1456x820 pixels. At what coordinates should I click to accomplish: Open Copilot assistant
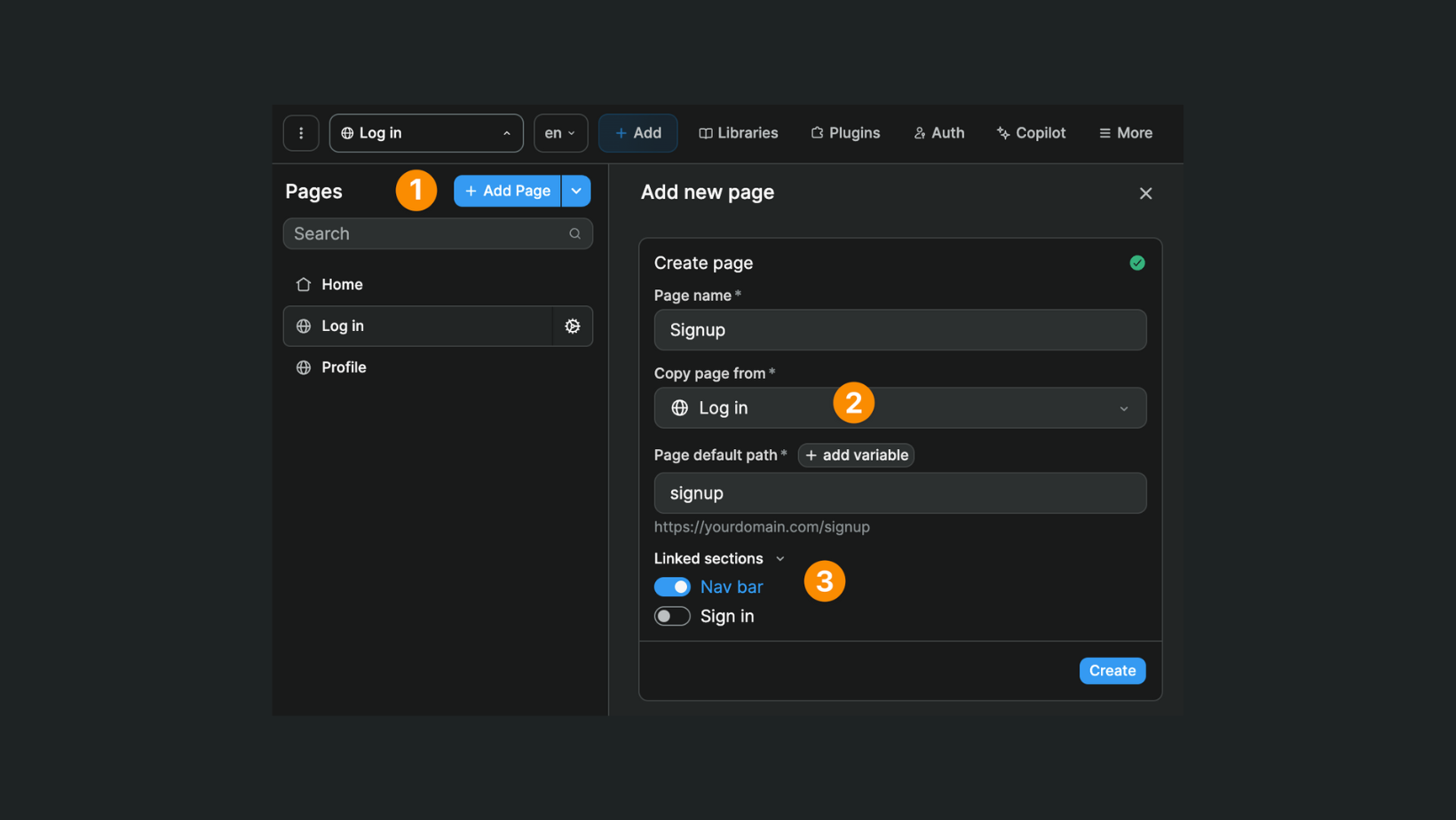coord(1031,133)
